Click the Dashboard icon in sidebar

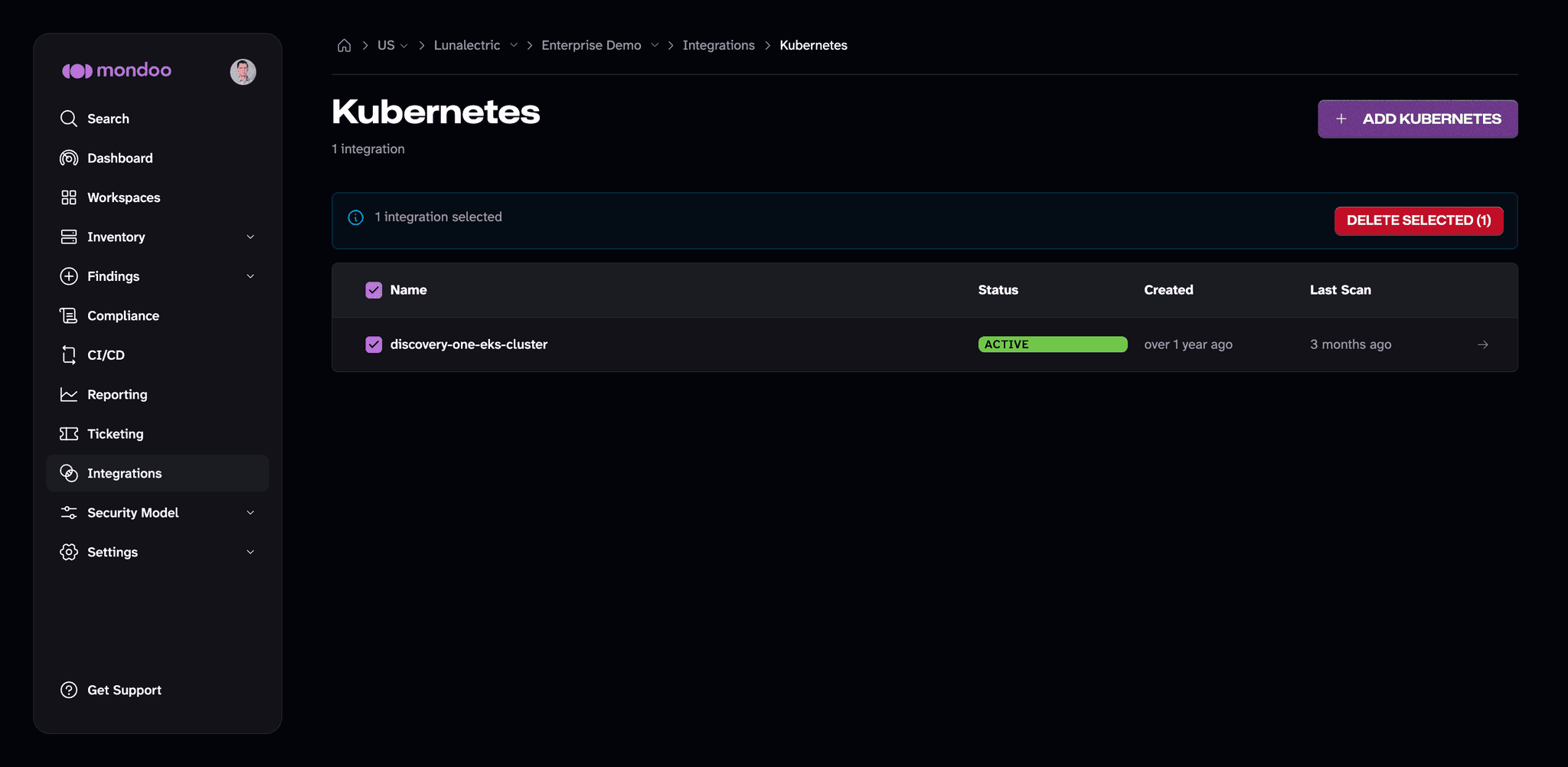[69, 158]
